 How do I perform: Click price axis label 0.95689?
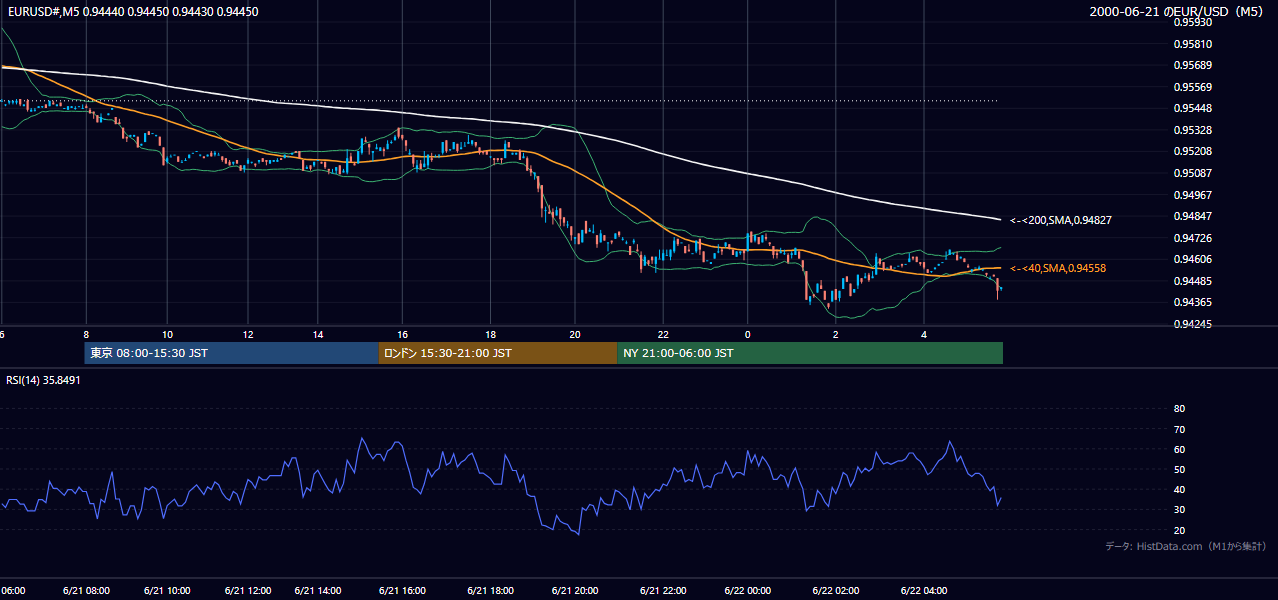click(x=1193, y=65)
